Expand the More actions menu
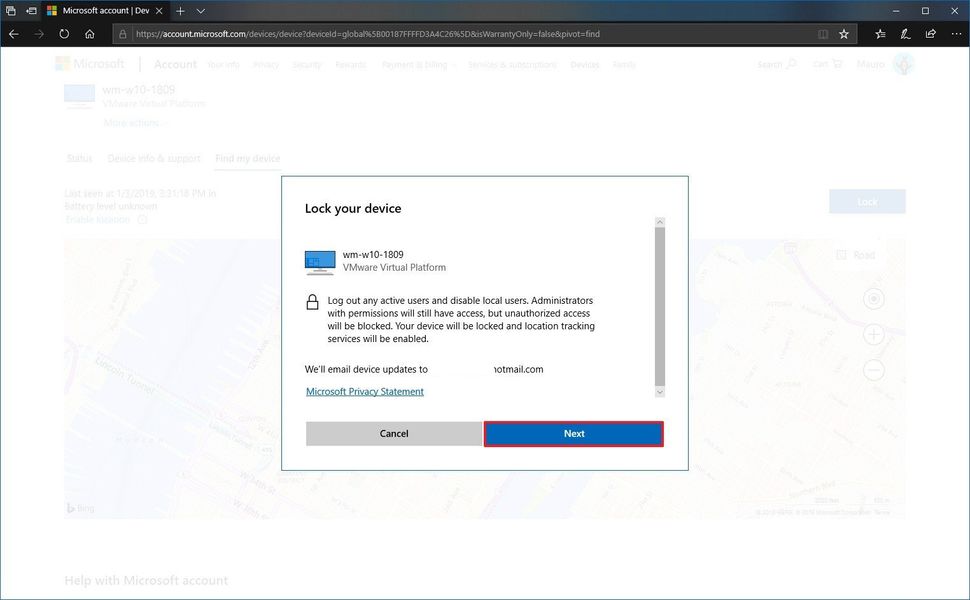Image resolution: width=970 pixels, height=600 pixels. tap(135, 123)
